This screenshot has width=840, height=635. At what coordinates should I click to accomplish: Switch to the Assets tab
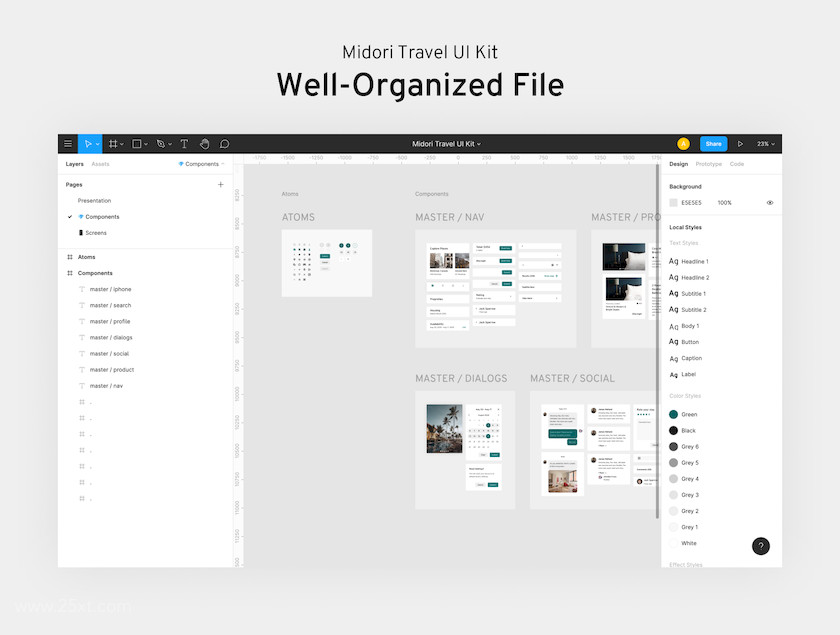click(x=100, y=164)
